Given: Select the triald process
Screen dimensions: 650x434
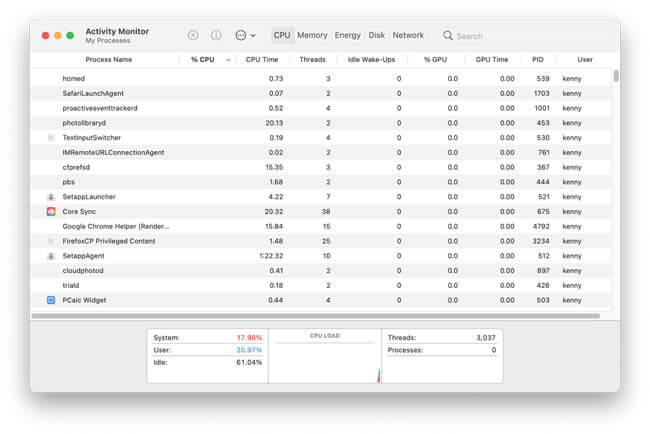Looking at the screenshot, I should click(70, 286).
